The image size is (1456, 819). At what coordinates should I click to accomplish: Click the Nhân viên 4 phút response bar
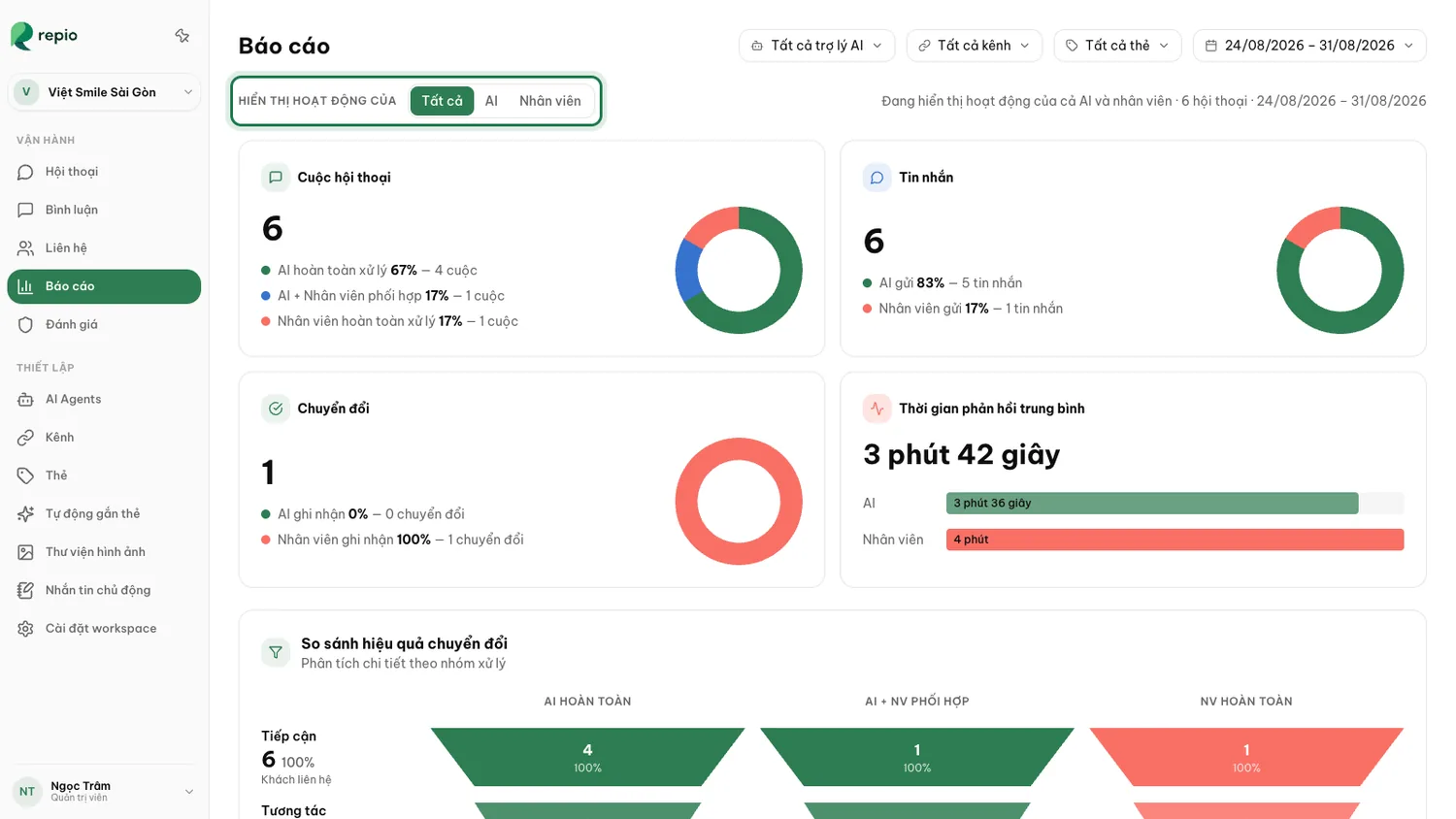coord(1175,540)
